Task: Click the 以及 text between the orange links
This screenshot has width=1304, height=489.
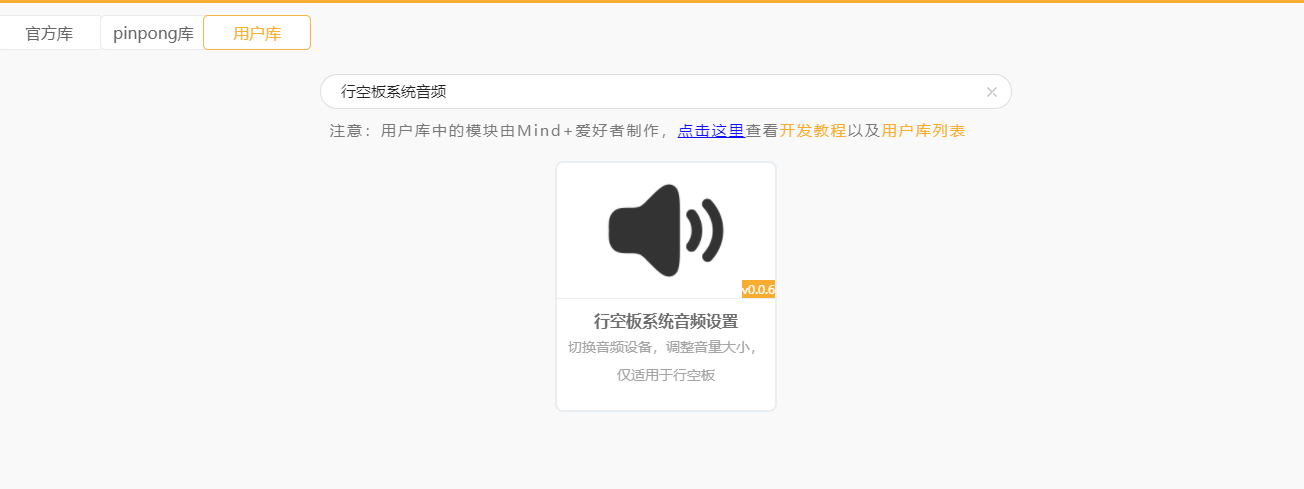Action: tap(864, 131)
